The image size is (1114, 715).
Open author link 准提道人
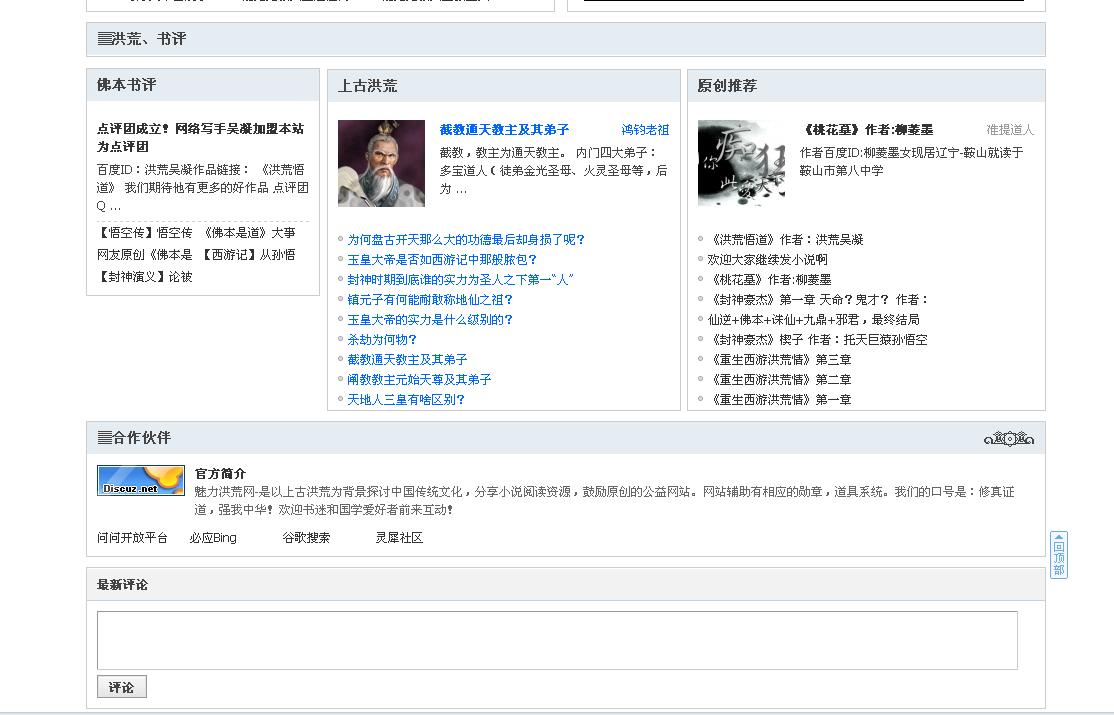pos(1010,130)
